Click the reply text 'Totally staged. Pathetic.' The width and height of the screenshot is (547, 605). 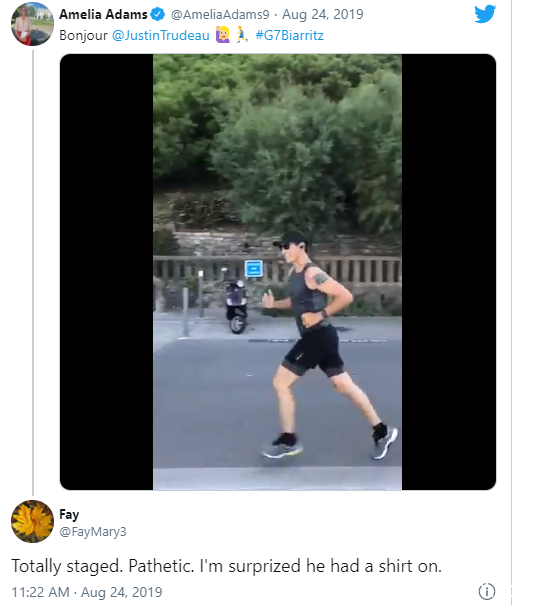tap(103, 566)
